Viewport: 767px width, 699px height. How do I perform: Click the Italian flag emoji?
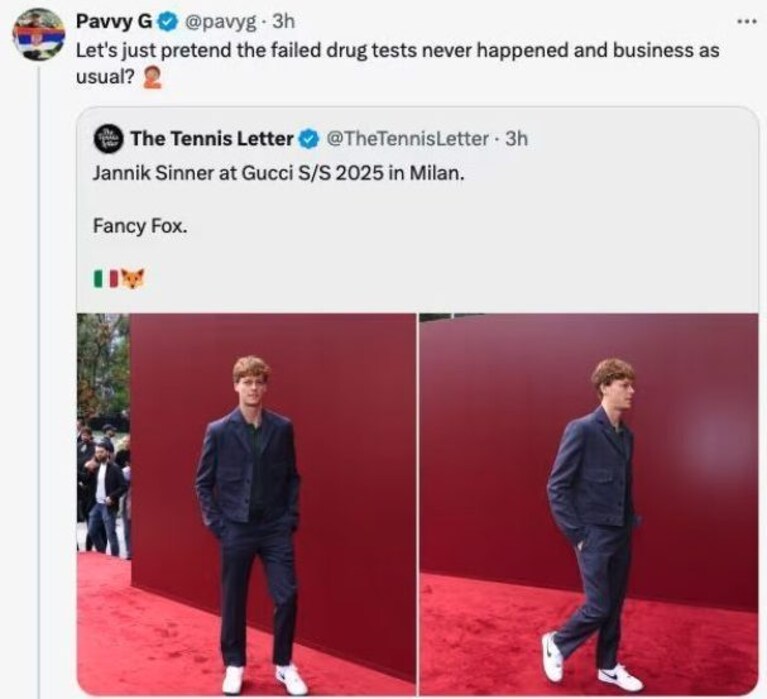pos(106,279)
